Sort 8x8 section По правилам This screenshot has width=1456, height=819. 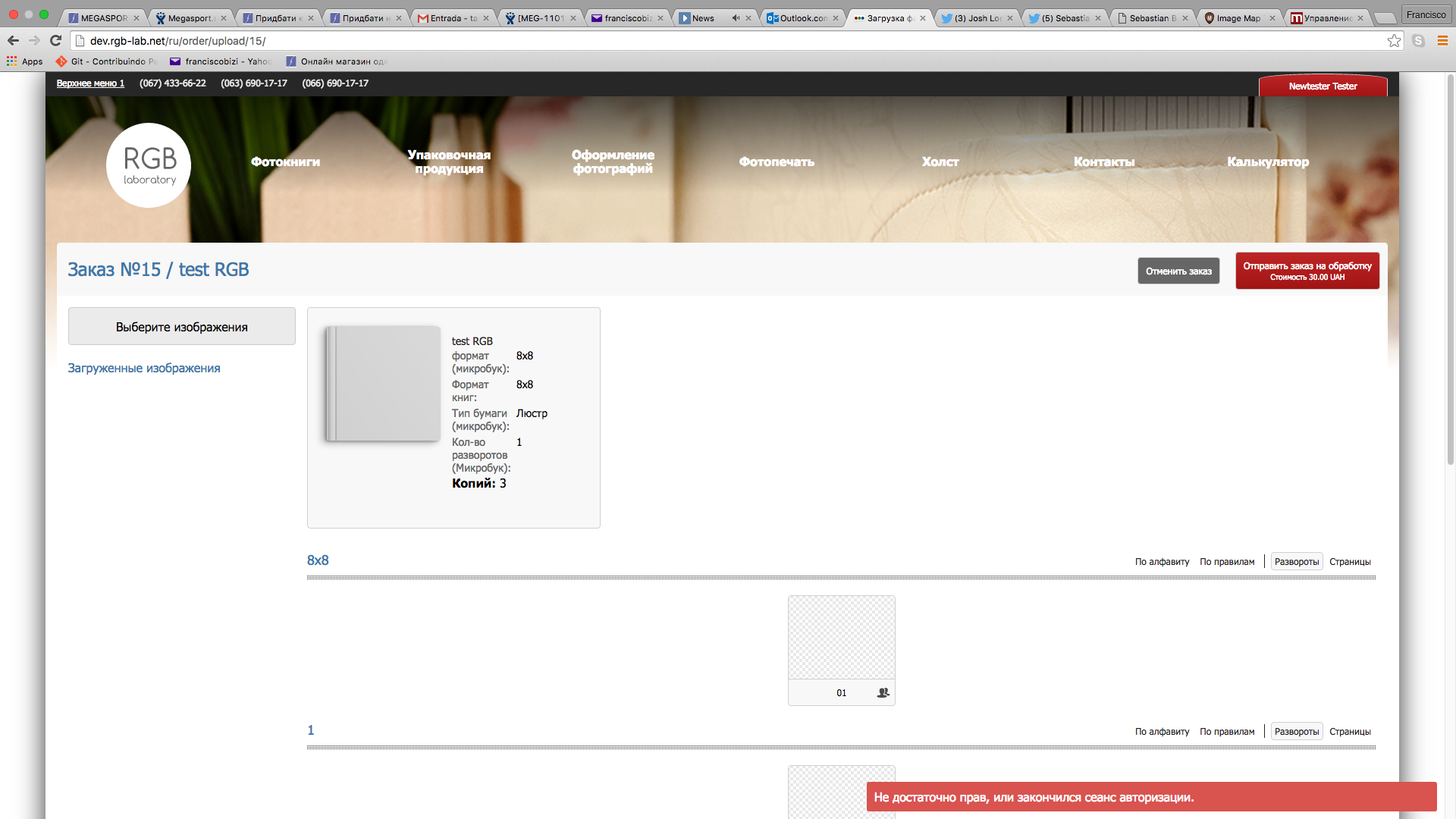tap(1227, 562)
